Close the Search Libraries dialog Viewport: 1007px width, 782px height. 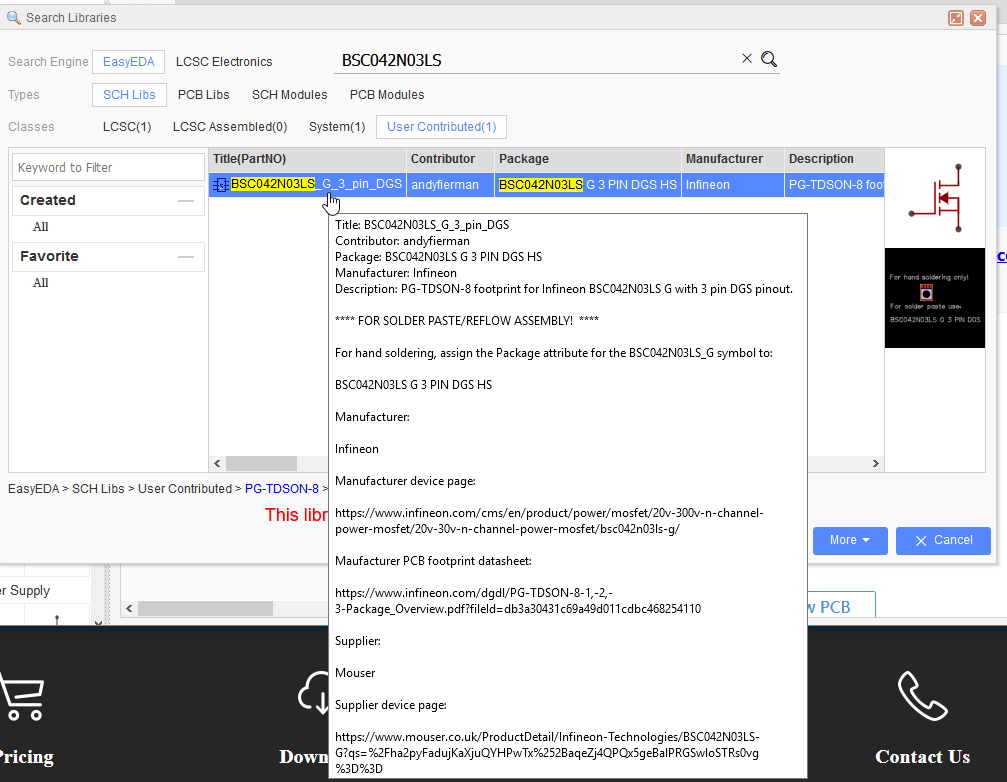coord(978,18)
